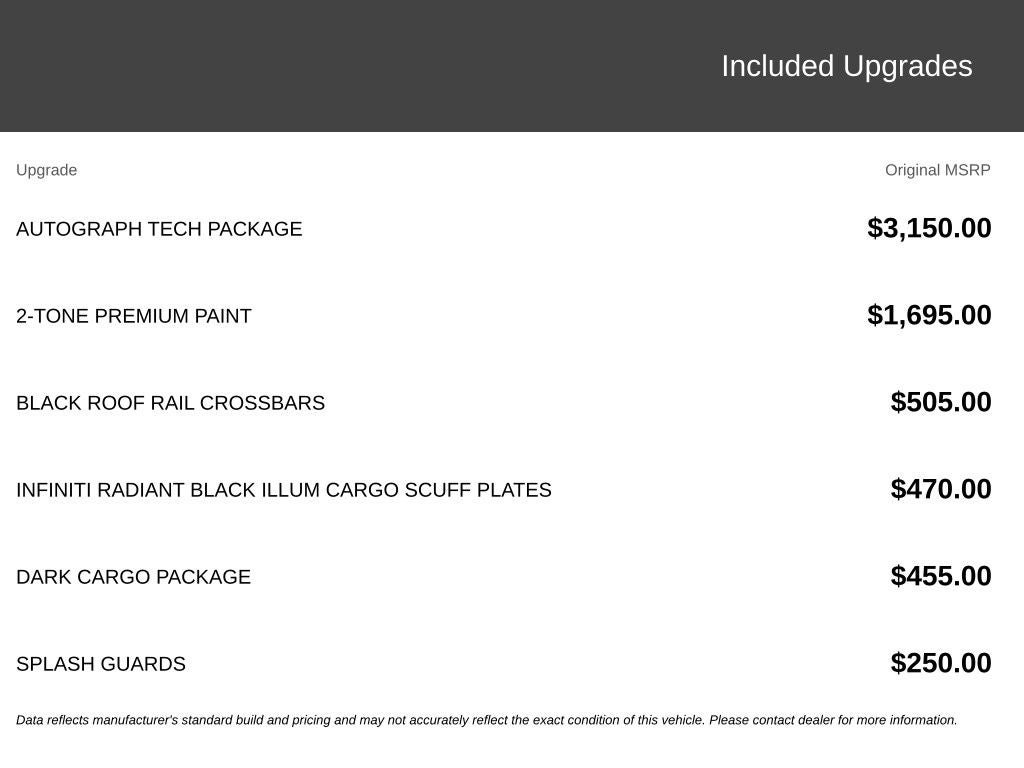The image size is (1024, 768).
Task: Click the AUTOGRAPH TECH PACKAGE row label
Action: point(159,229)
